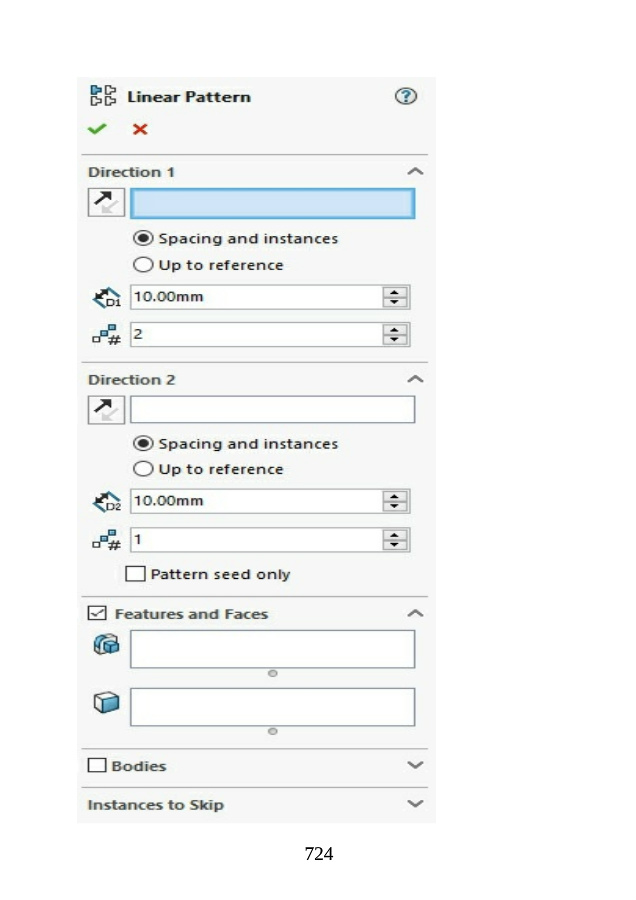Click the green checkmark to accept pattern
The height and width of the screenshot is (900, 636).
(x=97, y=129)
